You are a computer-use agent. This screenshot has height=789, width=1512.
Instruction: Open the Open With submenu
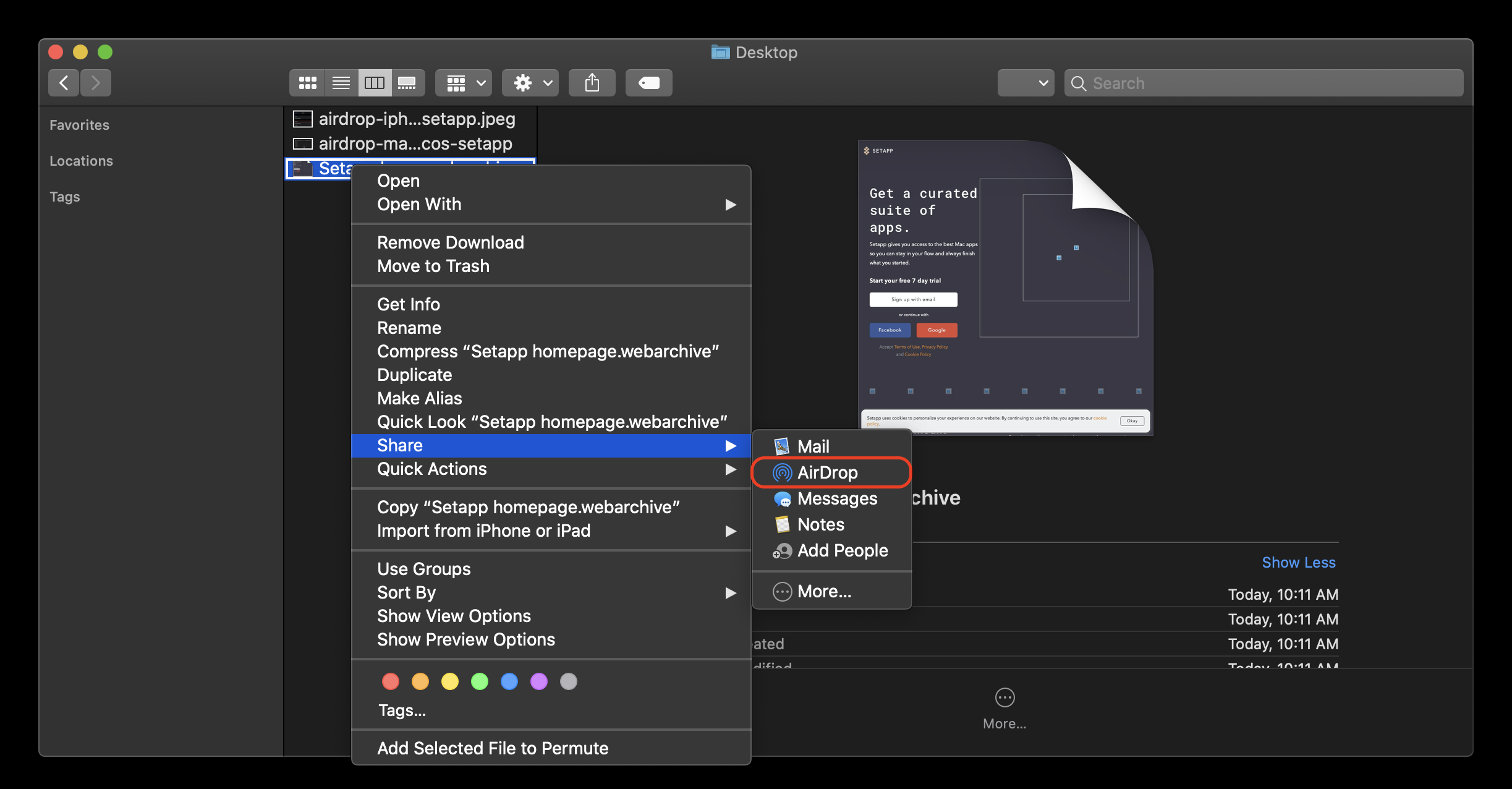(555, 204)
